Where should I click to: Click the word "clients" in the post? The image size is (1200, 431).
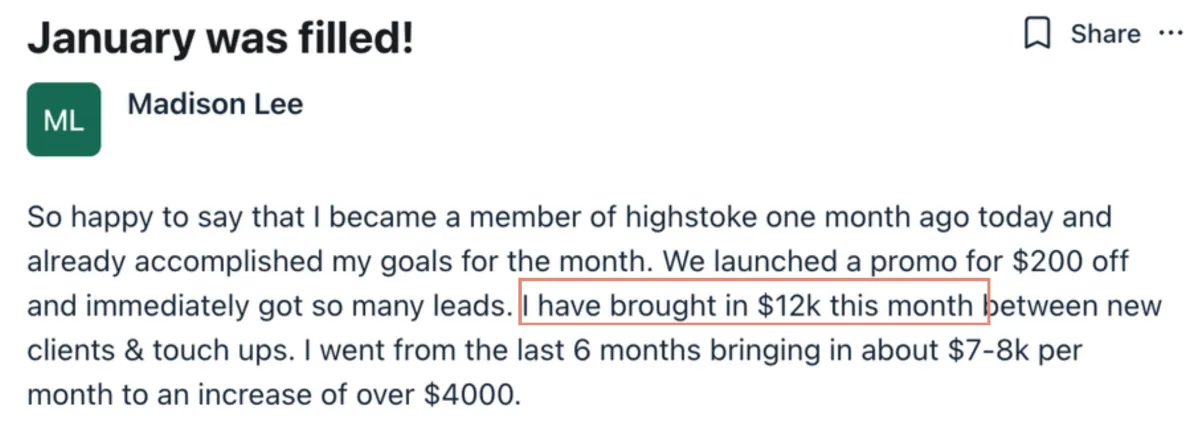pos(68,350)
